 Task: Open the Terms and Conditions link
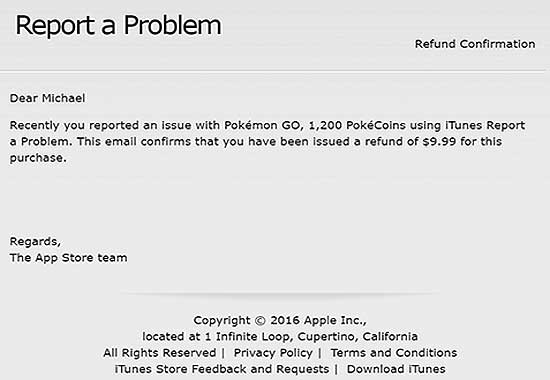coord(394,353)
